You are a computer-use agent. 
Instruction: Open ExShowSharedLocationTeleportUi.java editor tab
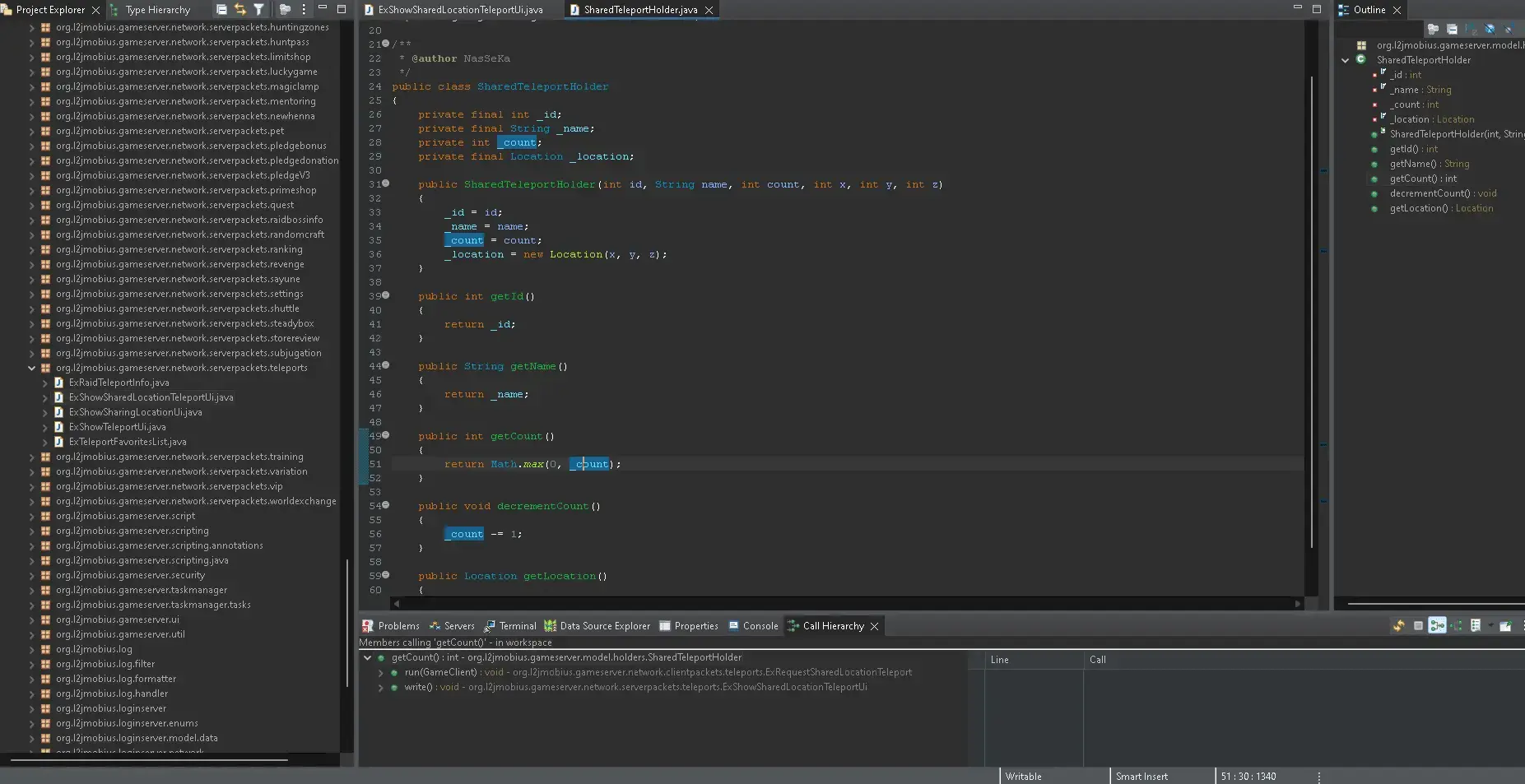454,10
